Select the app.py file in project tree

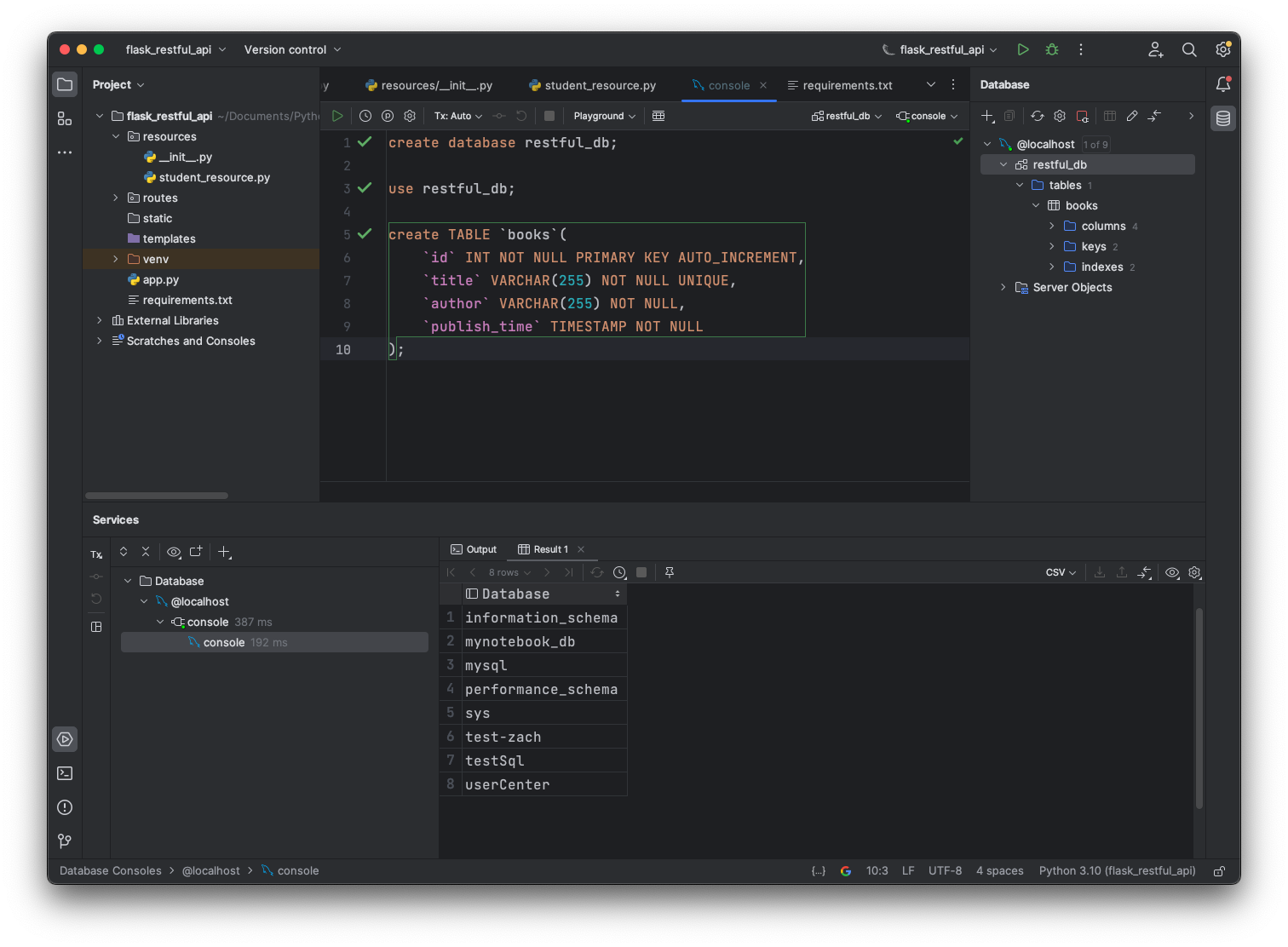click(160, 279)
